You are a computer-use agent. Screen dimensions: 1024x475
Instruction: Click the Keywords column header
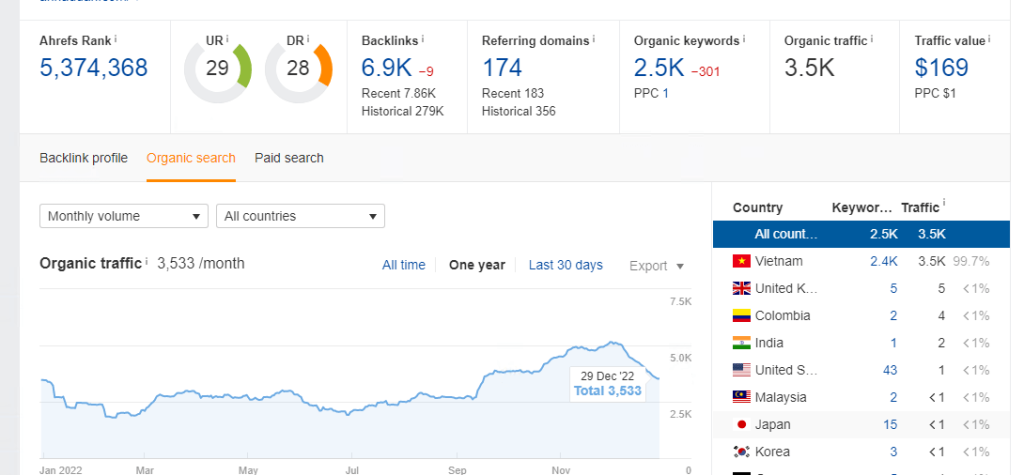[862, 208]
